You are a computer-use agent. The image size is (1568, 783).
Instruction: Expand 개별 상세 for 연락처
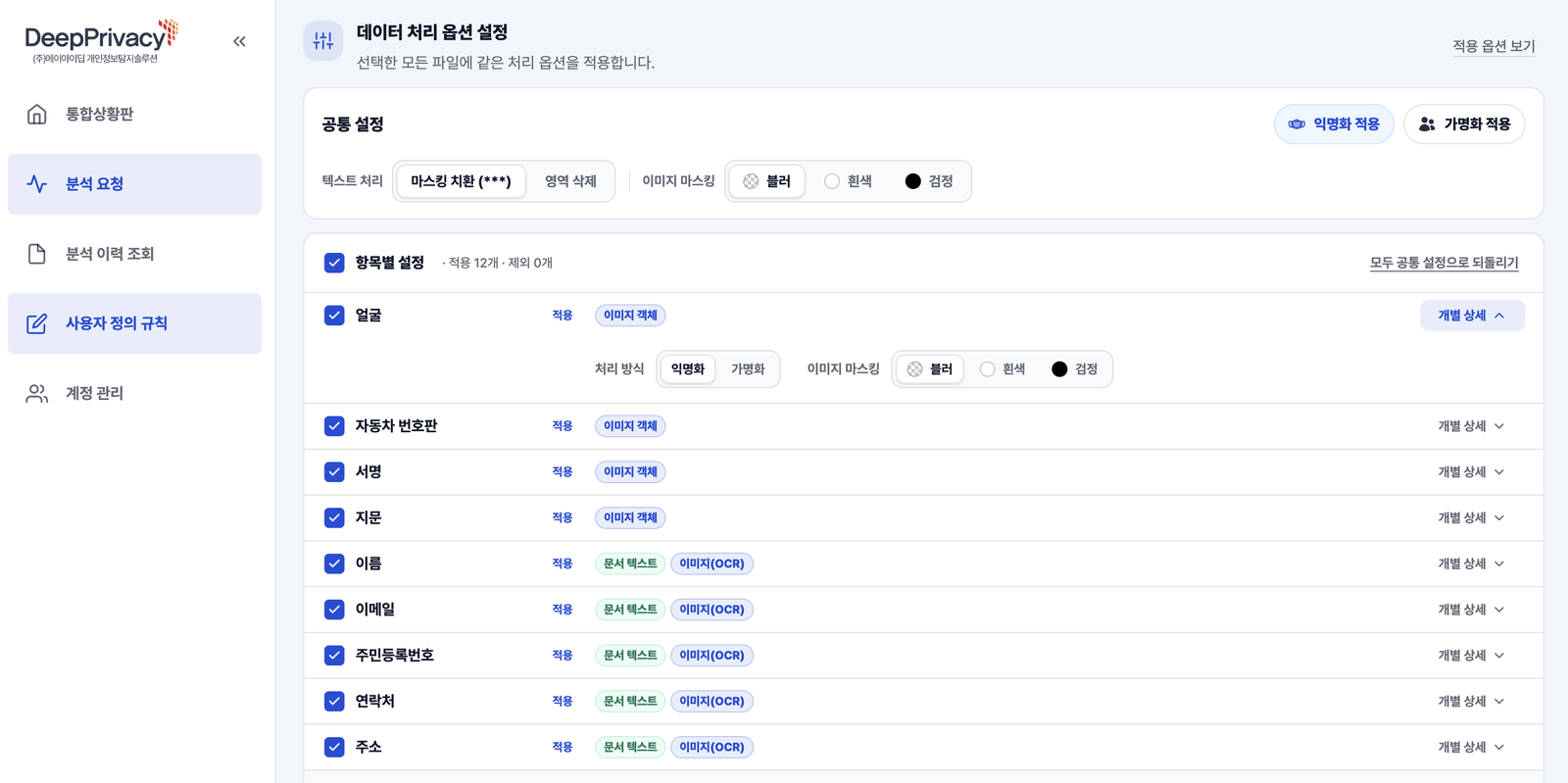[1472, 702]
